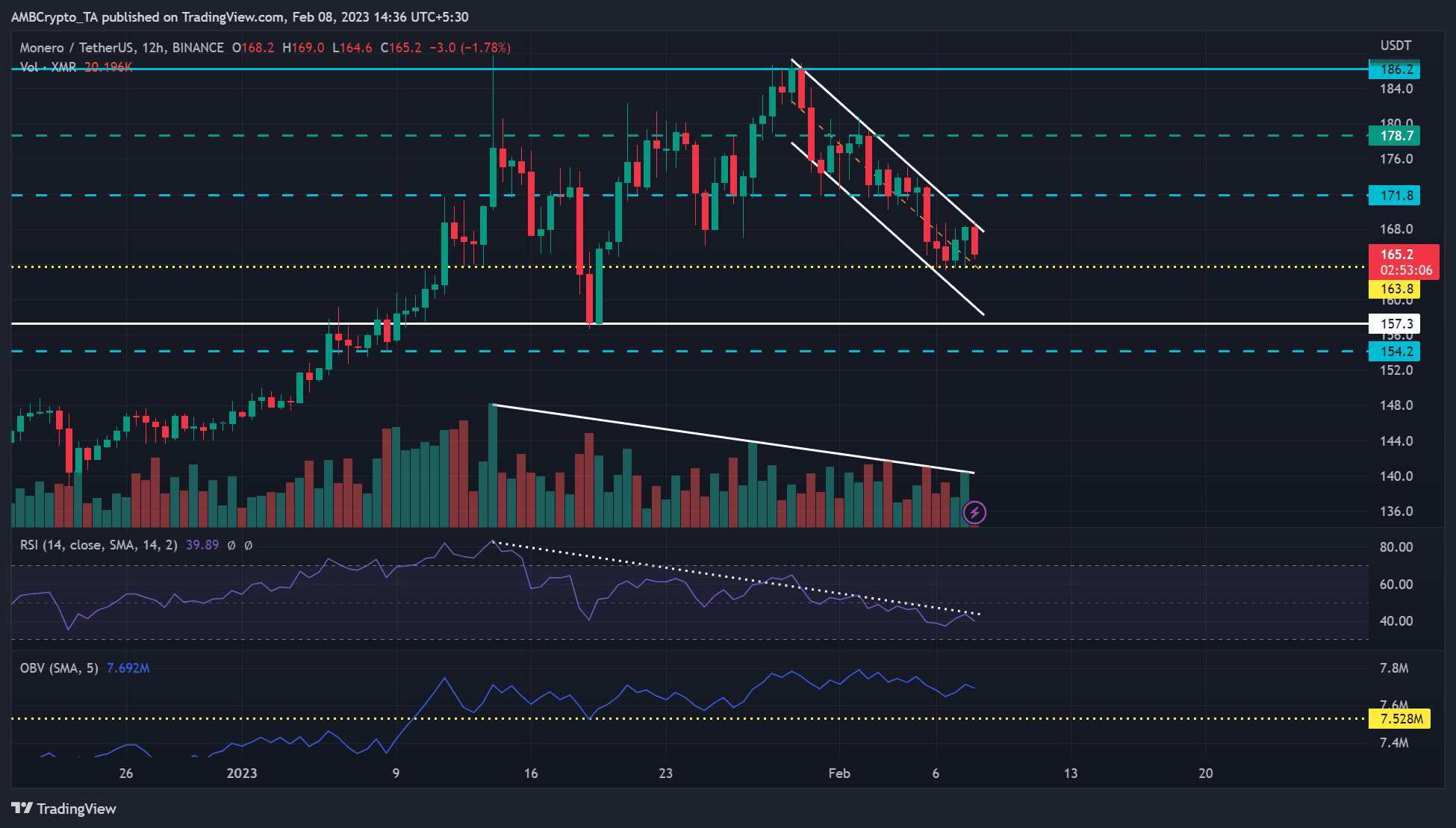The height and width of the screenshot is (828, 1456).
Task: Click date label 23 on time axis
Action: pyautogui.click(x=665, y=773)
